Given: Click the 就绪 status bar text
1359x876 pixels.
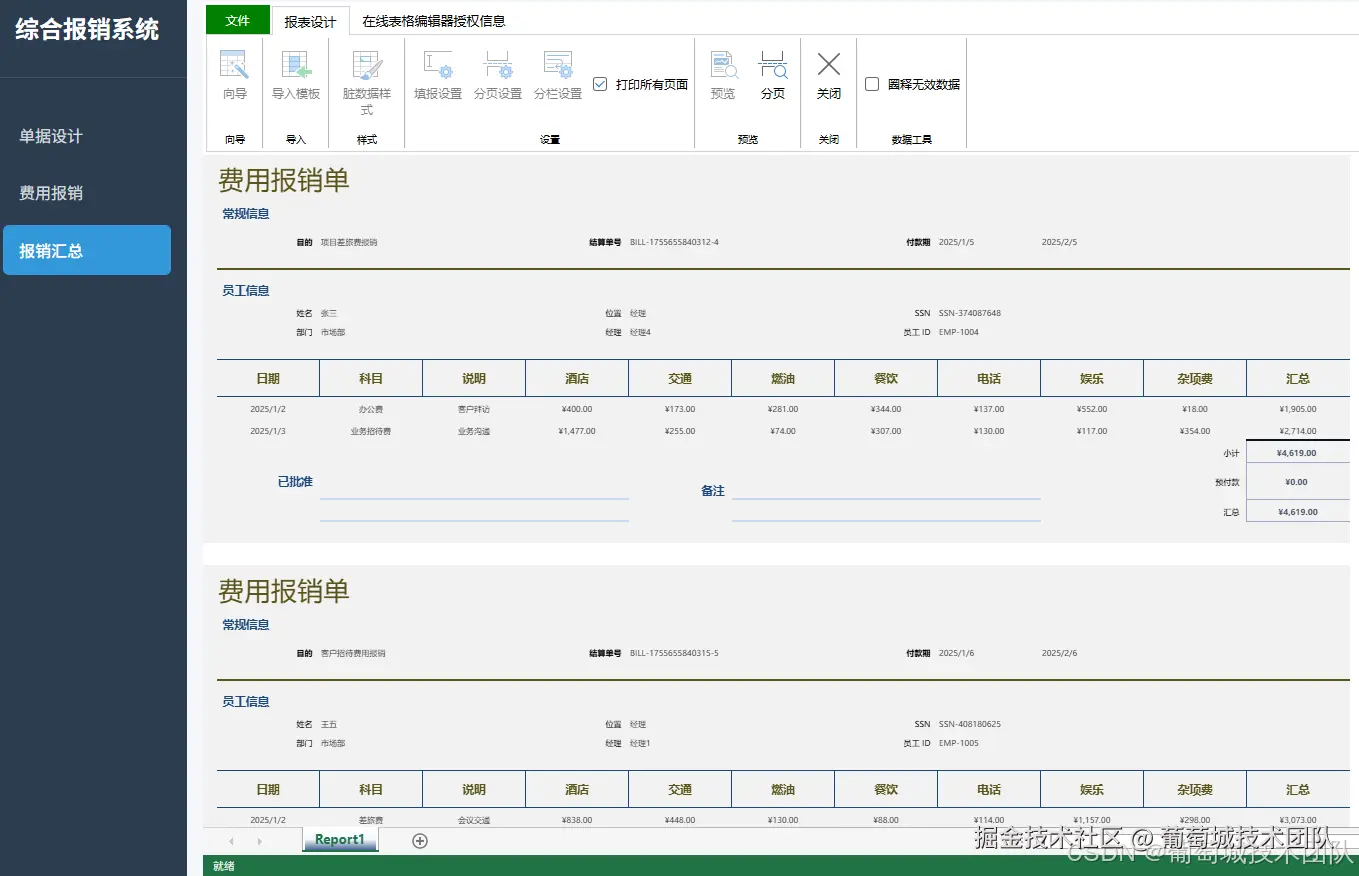Looking at the screenshot, I should click(224, 866).
